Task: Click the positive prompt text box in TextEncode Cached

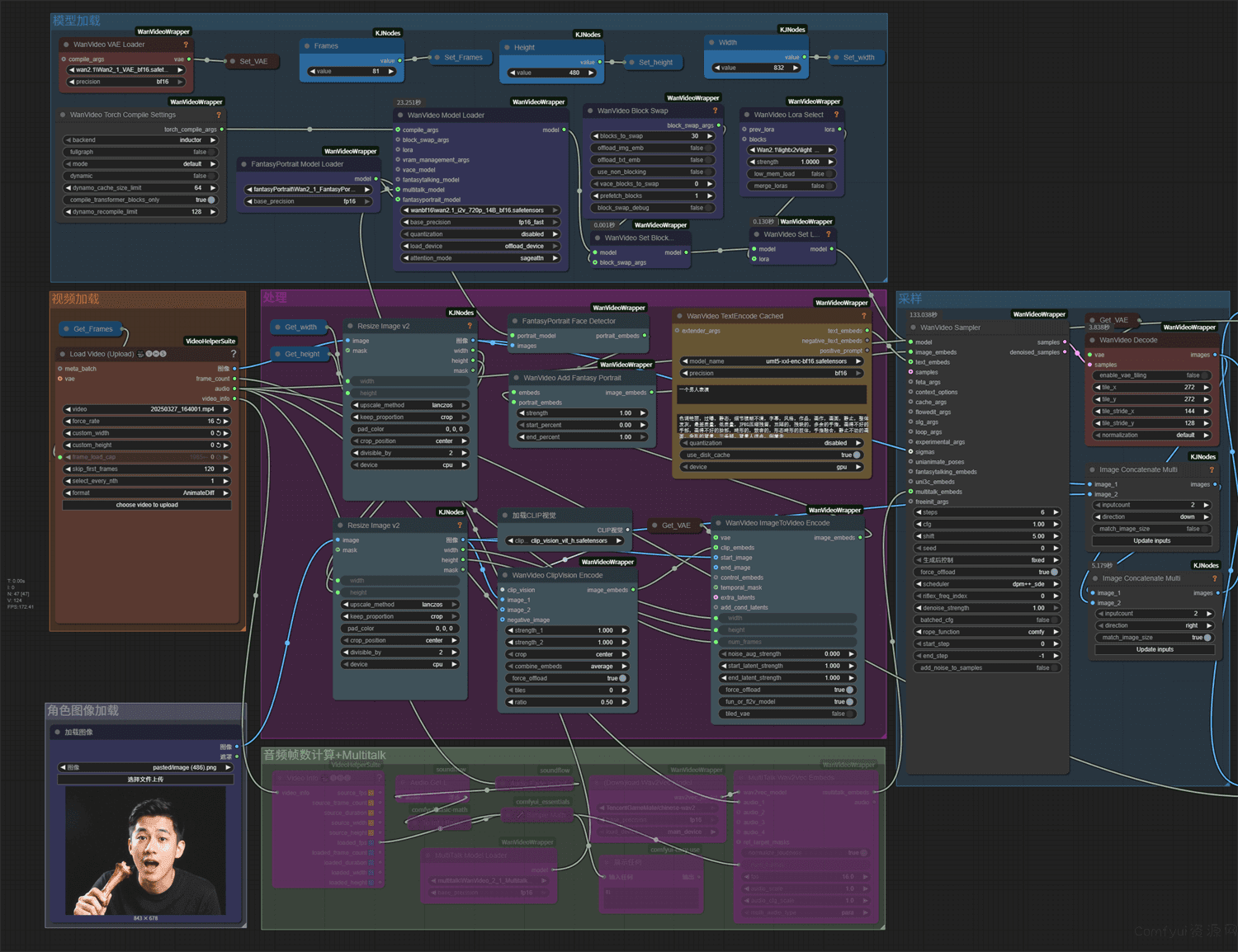Action: click(x=772, y=394)
